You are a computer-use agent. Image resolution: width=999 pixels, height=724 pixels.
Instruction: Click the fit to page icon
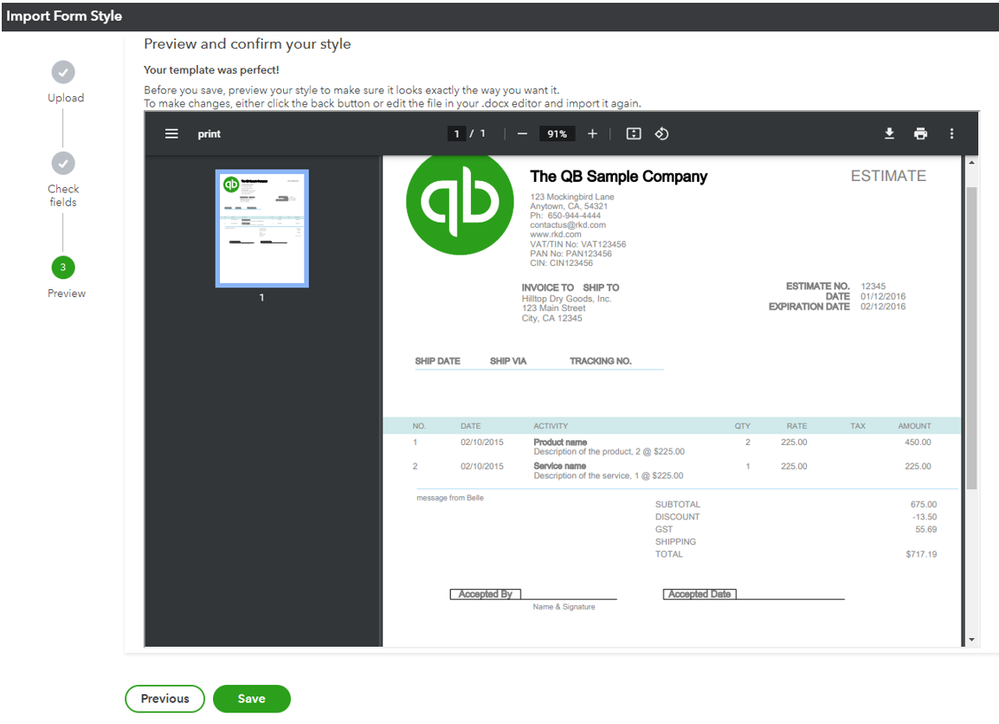633,134
